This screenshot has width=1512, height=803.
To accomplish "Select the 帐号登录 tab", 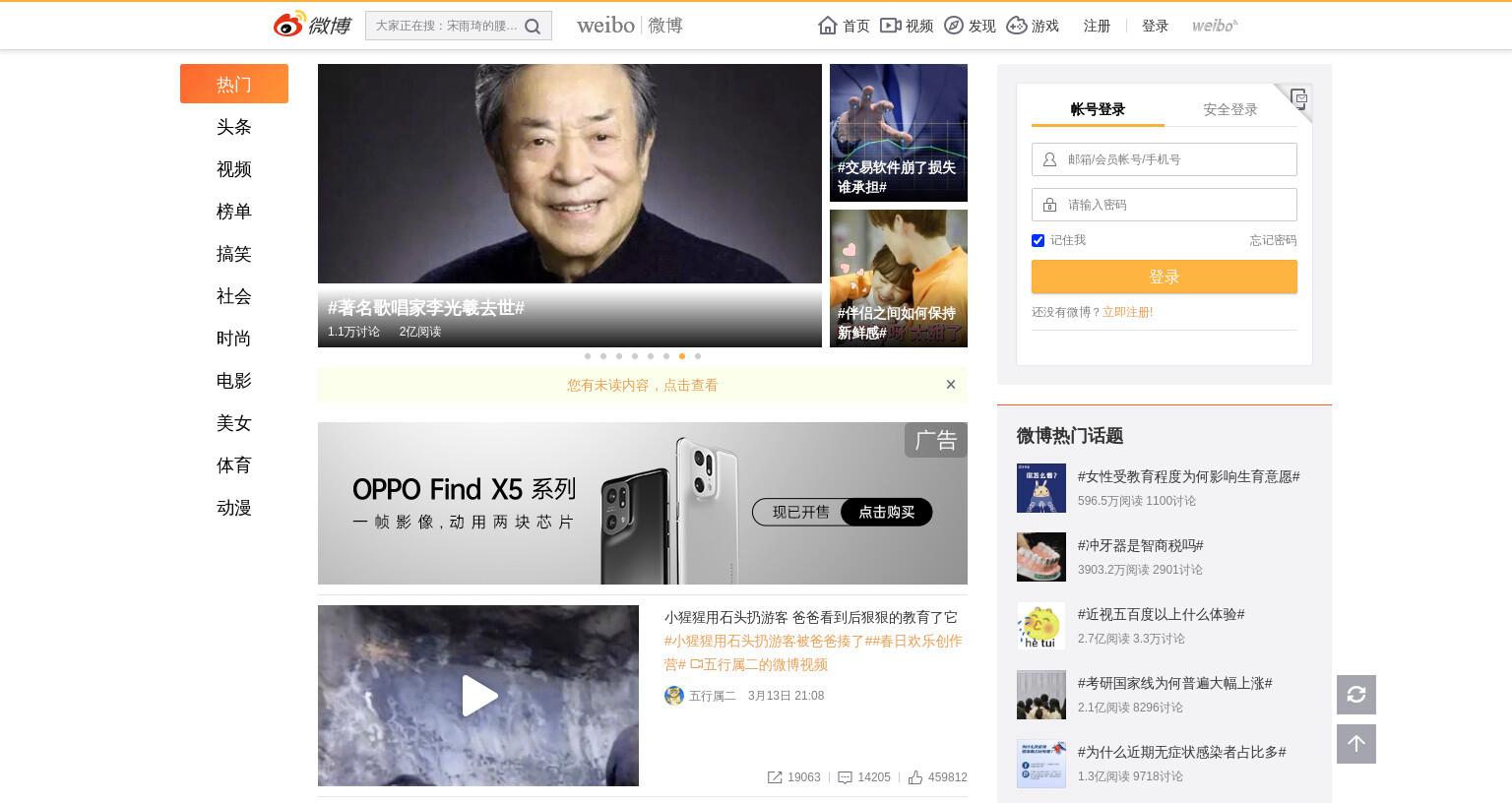I will pos(1098,109).
